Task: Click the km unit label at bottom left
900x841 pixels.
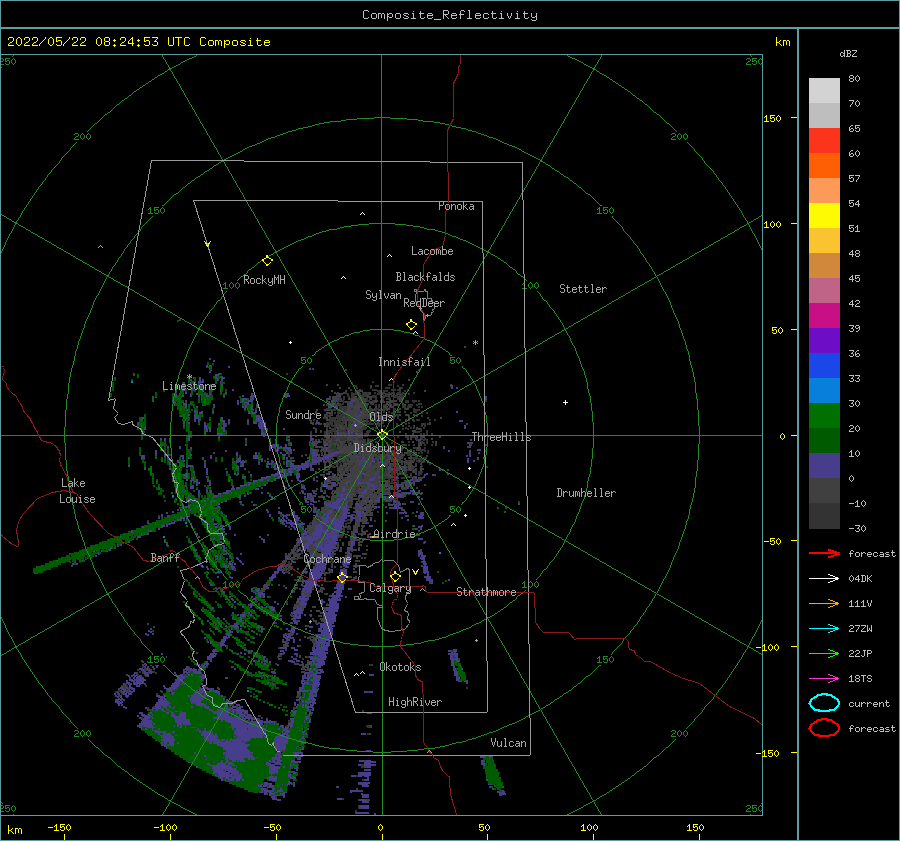Action: tap(15, 830)
